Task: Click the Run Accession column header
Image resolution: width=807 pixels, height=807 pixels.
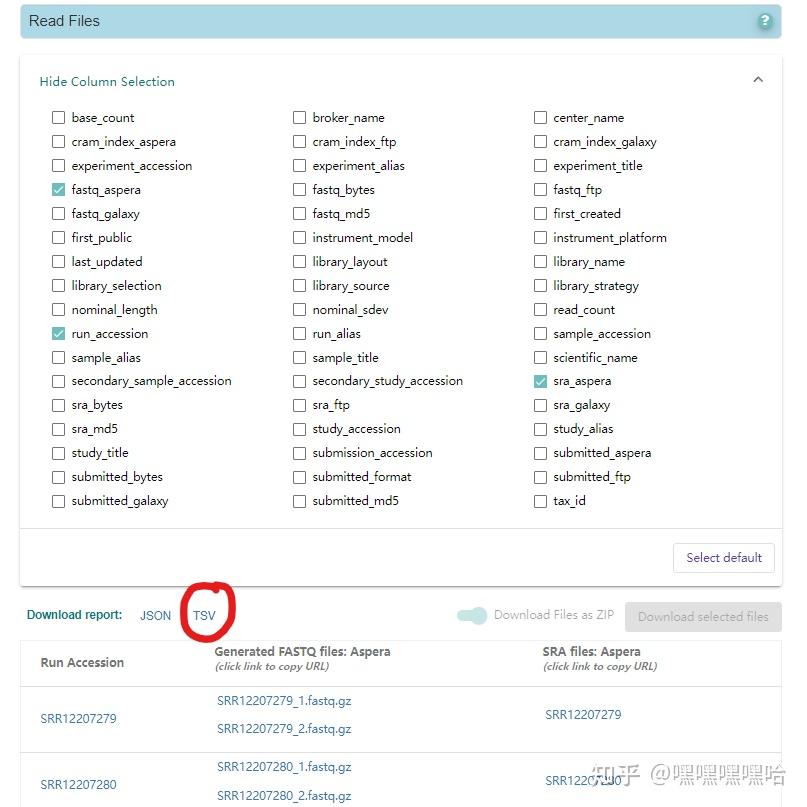Action: (x=82, y=663)
